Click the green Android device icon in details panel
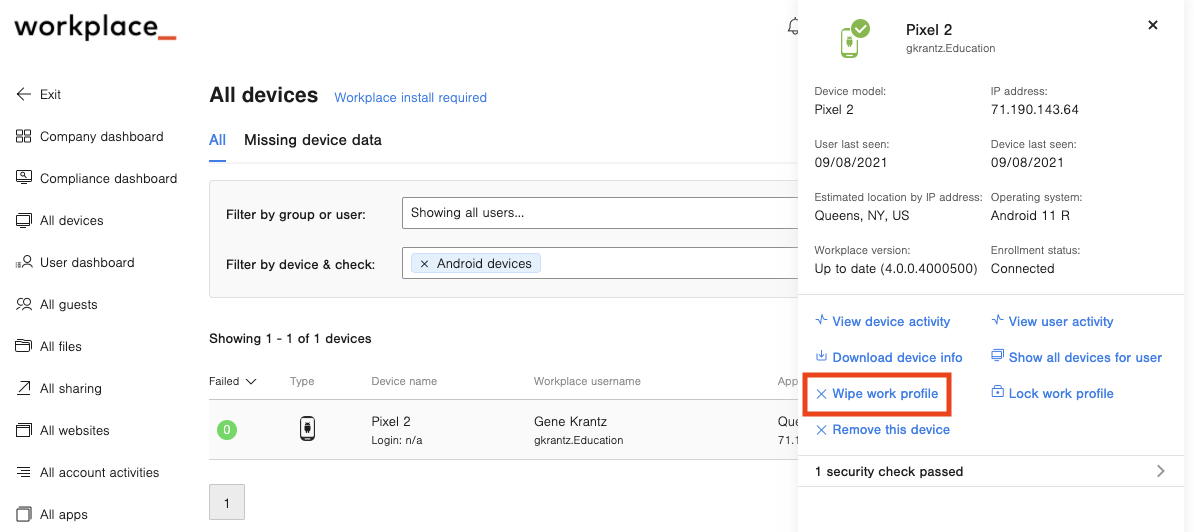This screenshot has width=1194, height=532. 853,38
